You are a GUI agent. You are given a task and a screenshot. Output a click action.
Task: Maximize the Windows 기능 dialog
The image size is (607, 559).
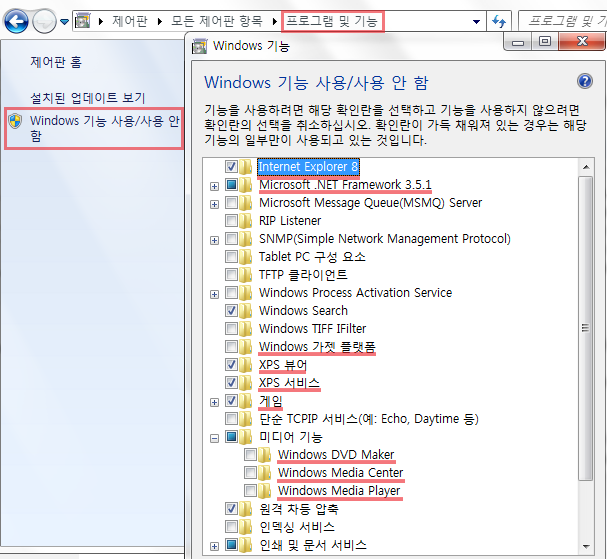(545, 41)
